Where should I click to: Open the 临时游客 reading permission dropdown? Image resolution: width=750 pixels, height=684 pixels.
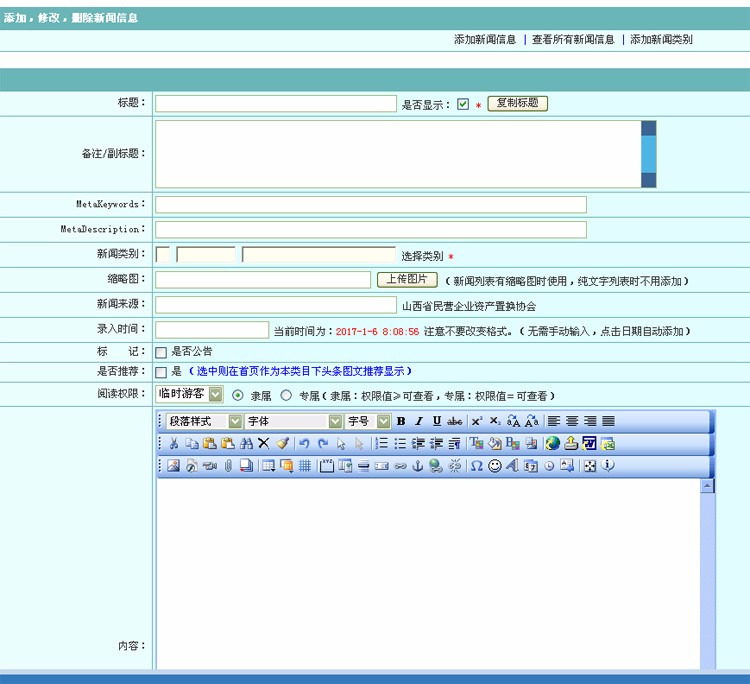(x=189, y=394)
